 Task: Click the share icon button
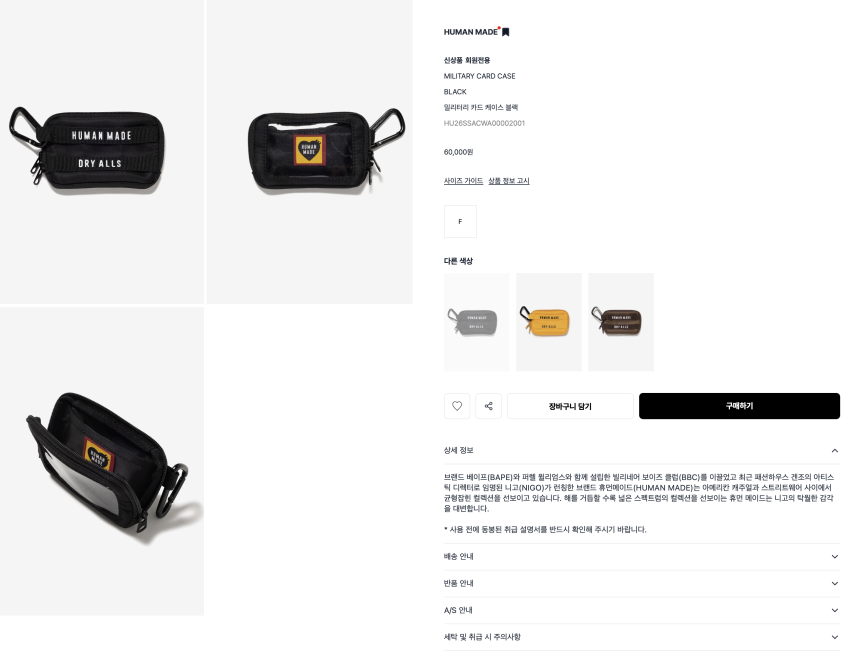click(488, 406)
